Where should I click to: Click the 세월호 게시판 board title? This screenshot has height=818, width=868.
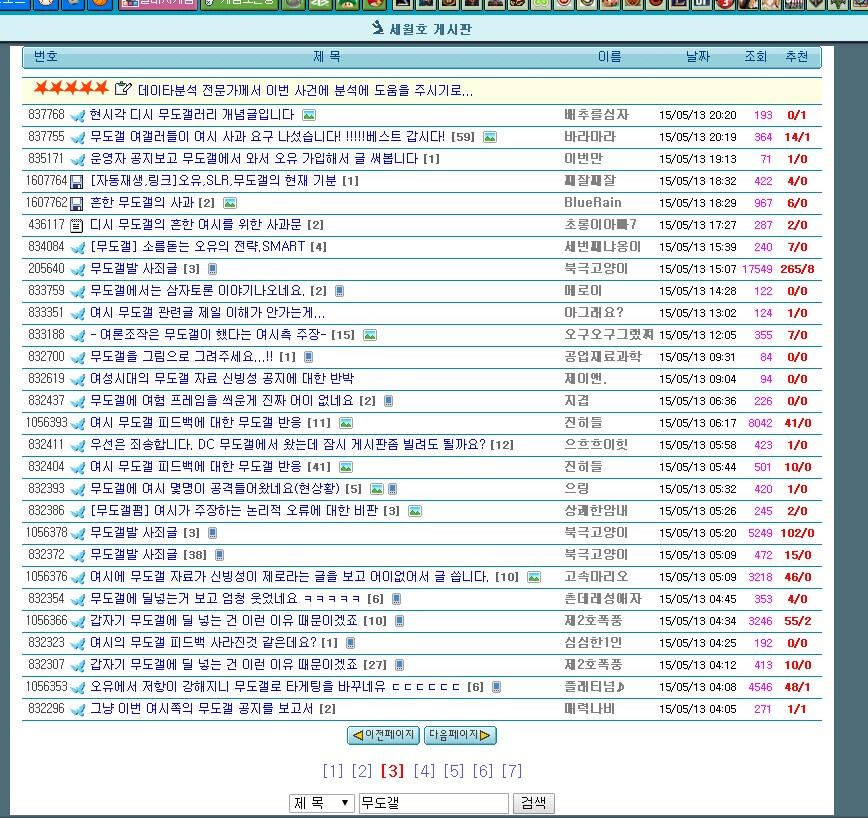[x=430, y=29]
